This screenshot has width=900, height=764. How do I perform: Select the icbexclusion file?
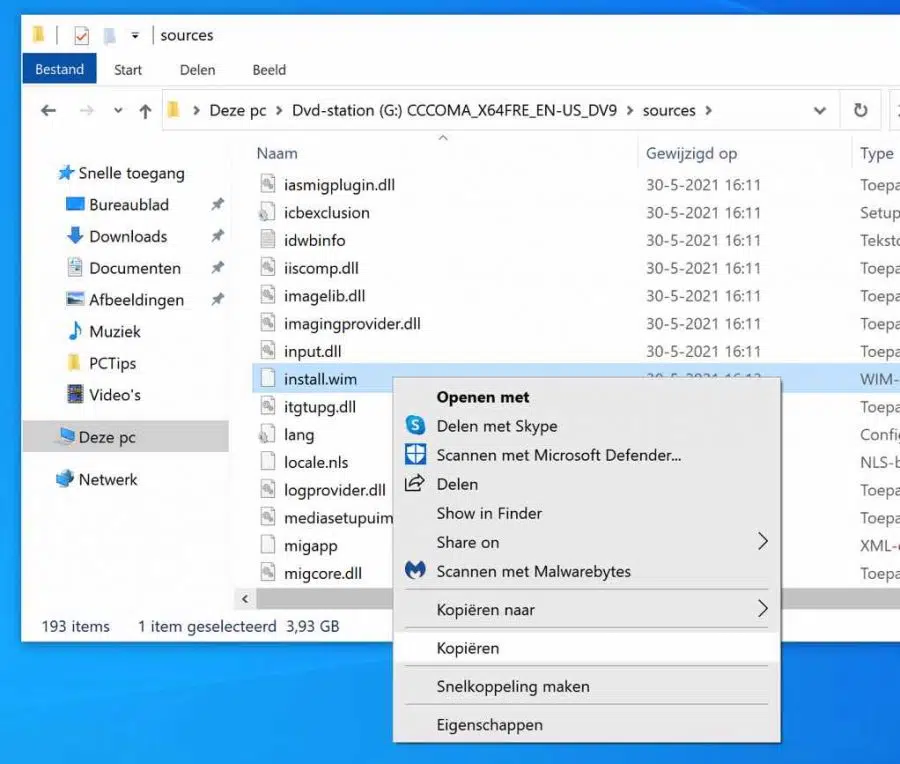click(x=327, y=212)
